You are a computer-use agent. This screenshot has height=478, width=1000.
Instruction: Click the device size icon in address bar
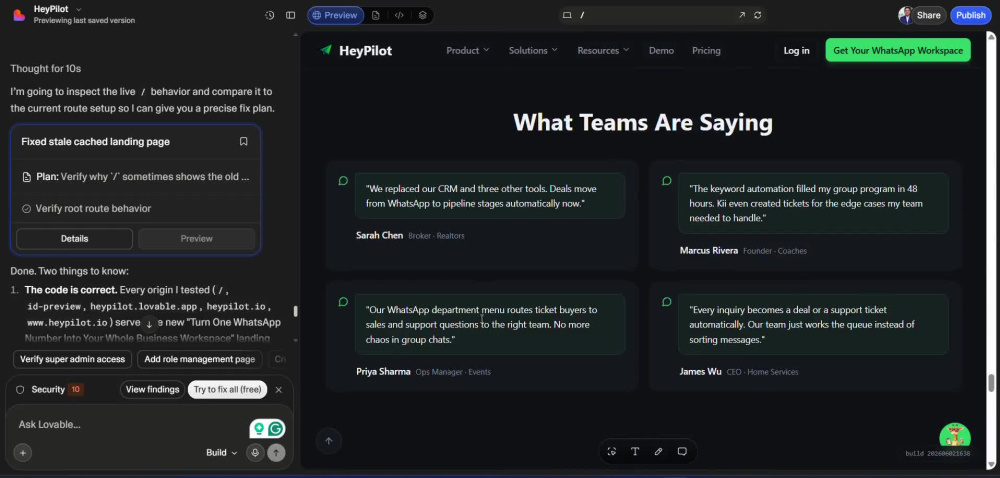[x=567, y=15]
